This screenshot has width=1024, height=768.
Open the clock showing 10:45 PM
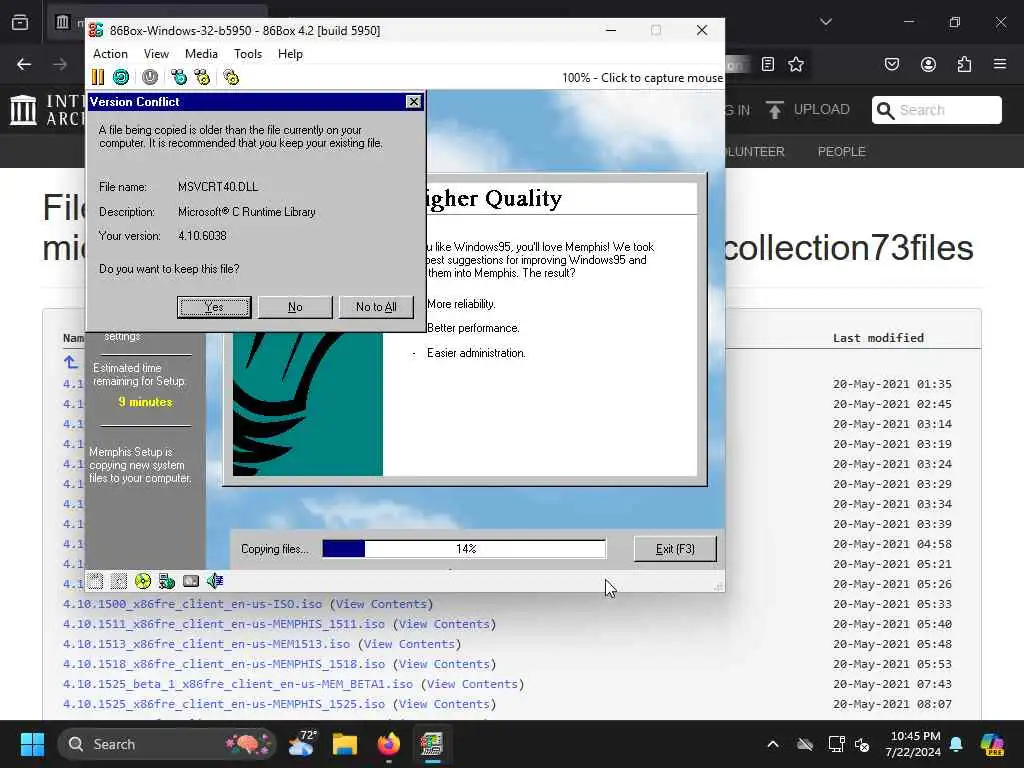(x=913, y=744)
